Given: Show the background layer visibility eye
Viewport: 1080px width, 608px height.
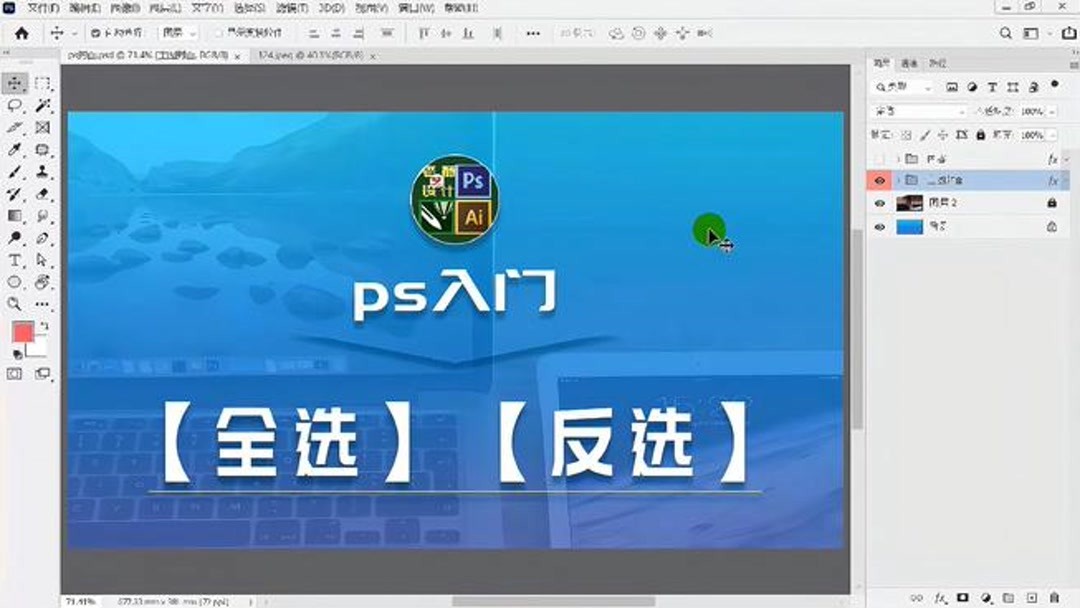Looking at the screenshot, I should [x=880, y=226].
